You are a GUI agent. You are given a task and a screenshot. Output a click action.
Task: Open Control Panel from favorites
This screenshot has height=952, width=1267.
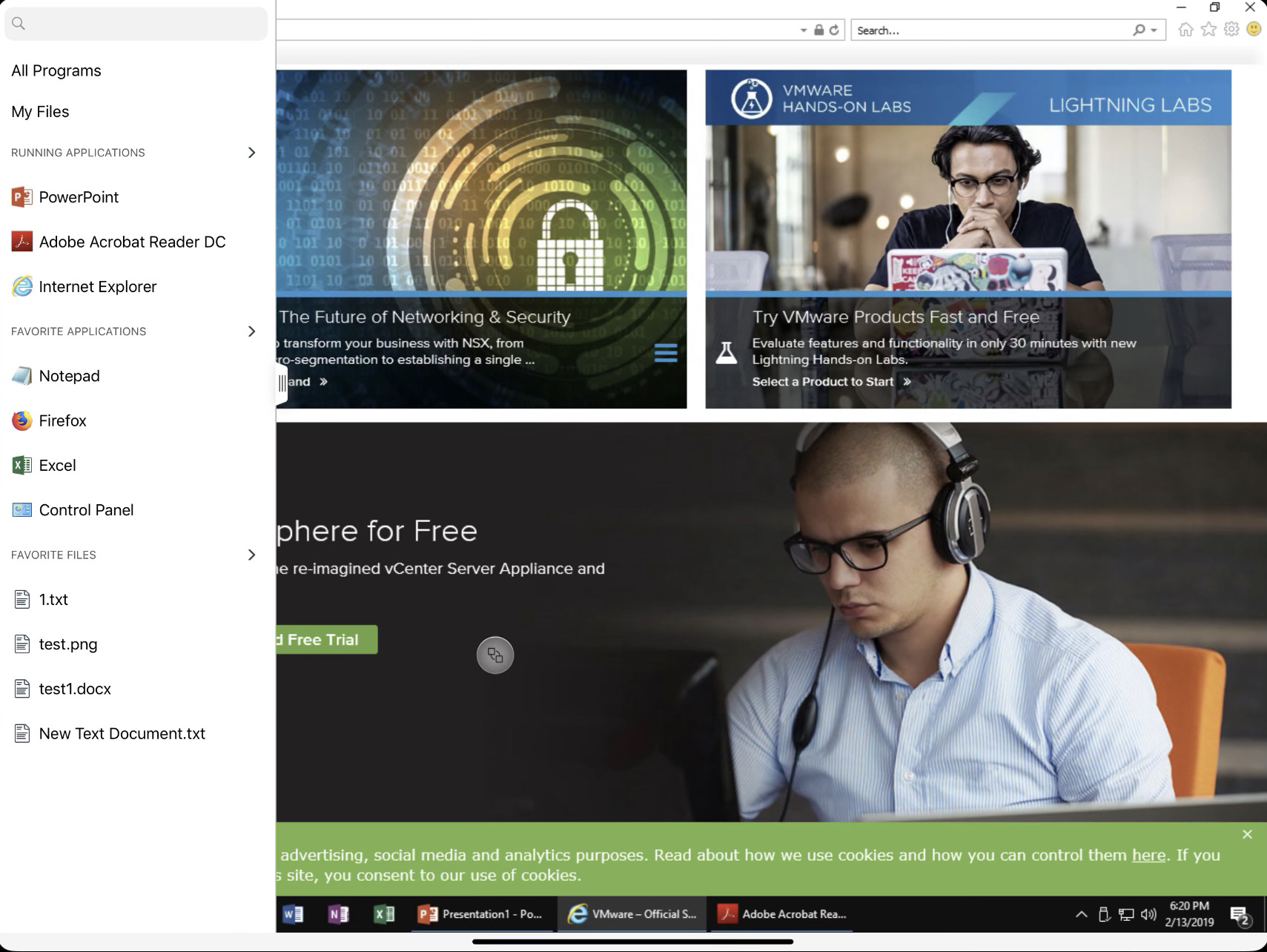[x=73, y=510]
